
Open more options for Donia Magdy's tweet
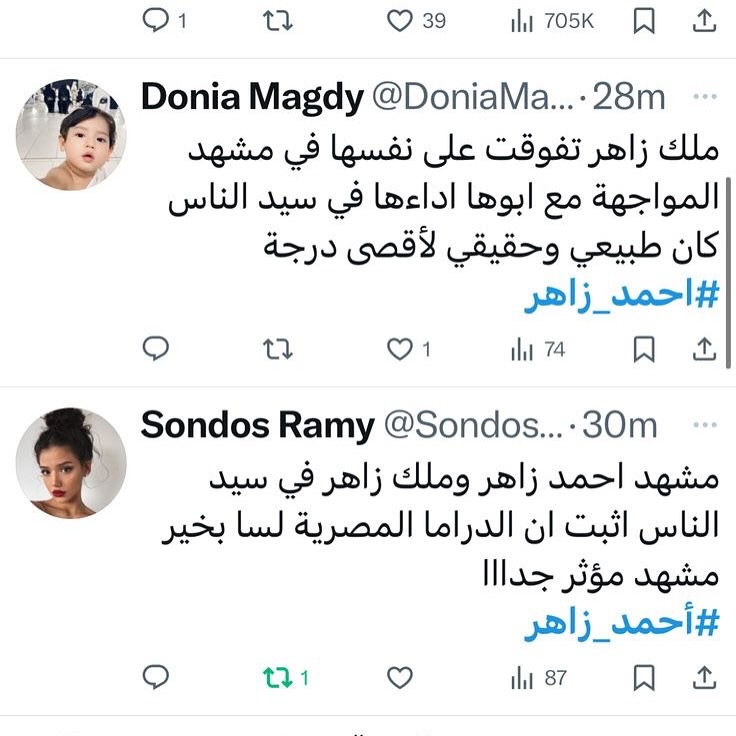705,96
